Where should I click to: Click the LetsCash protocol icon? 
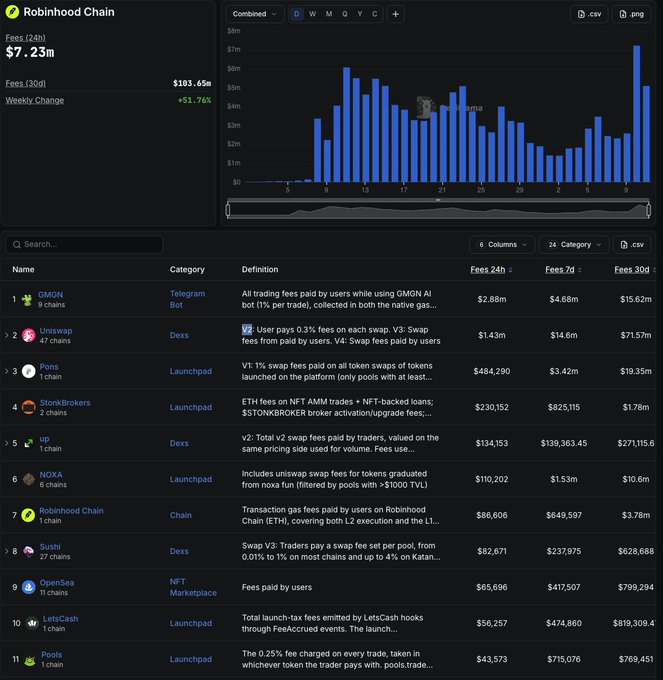(x=32, y=623)
